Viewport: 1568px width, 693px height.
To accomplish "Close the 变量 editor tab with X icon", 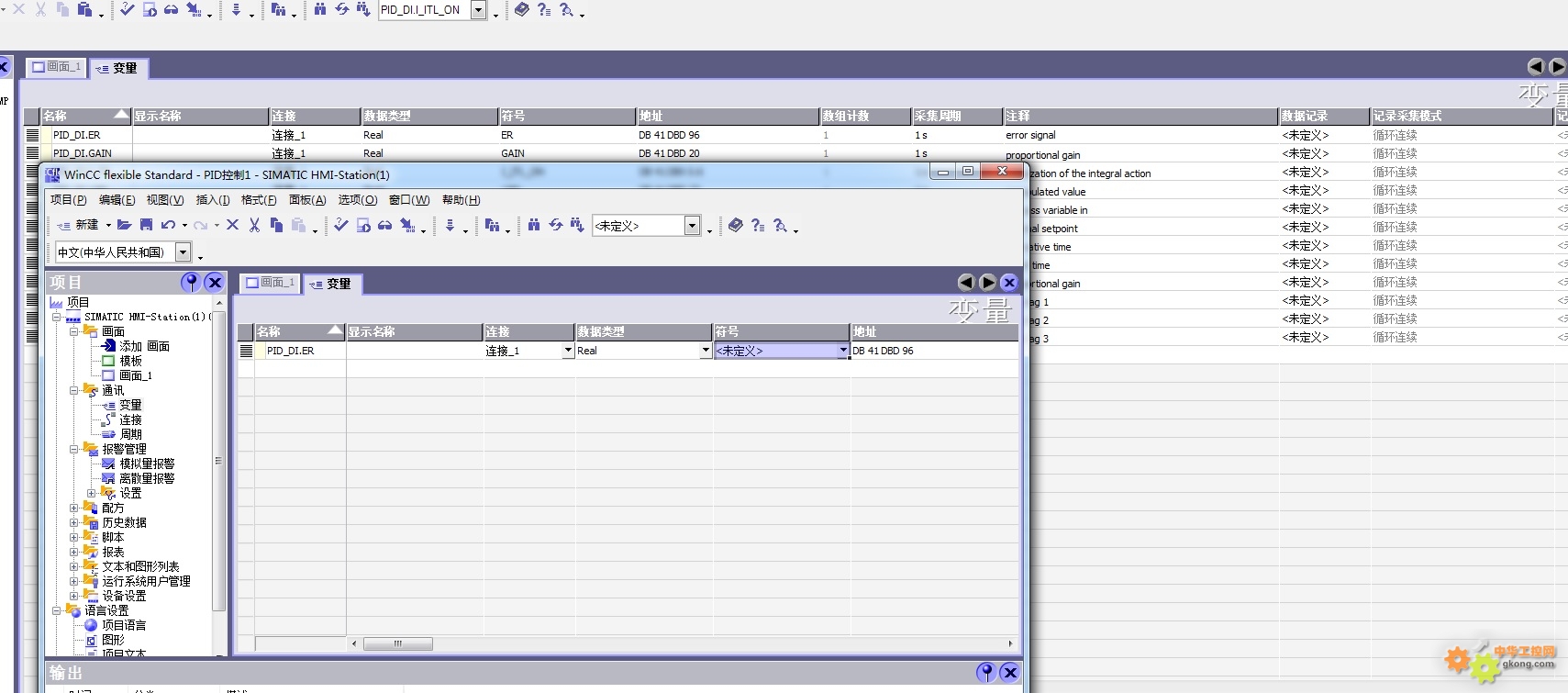I will coord(1009,283).
